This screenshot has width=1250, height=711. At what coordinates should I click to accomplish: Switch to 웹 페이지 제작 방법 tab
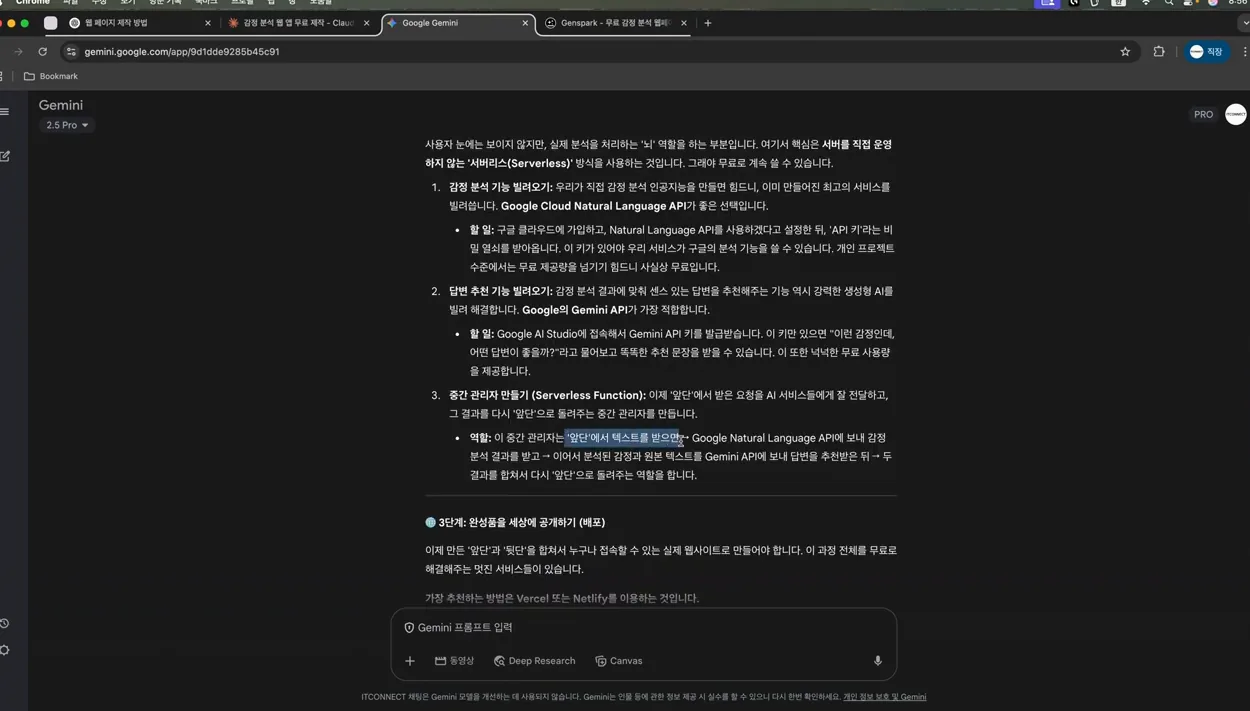[x=140, y=23]
